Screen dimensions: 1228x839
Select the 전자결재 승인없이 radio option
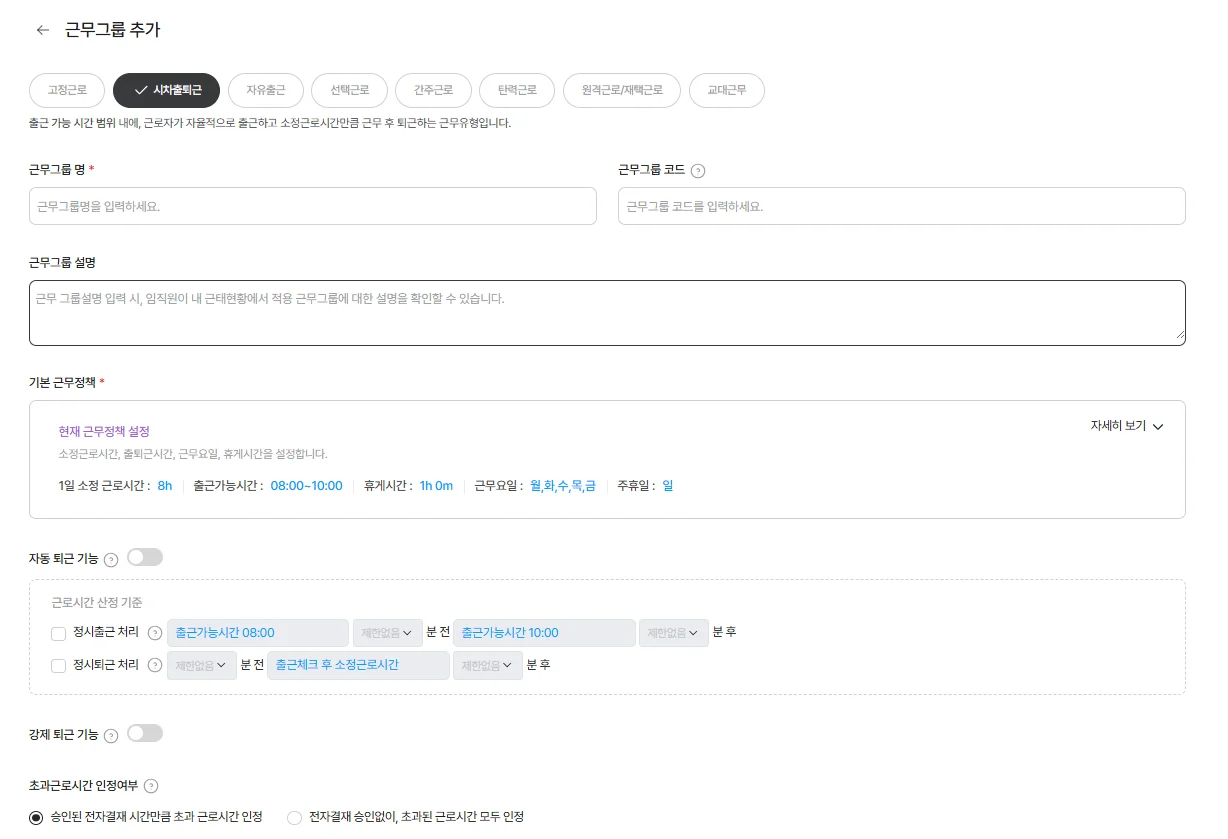pyautogui.click(x=295, y=817)
